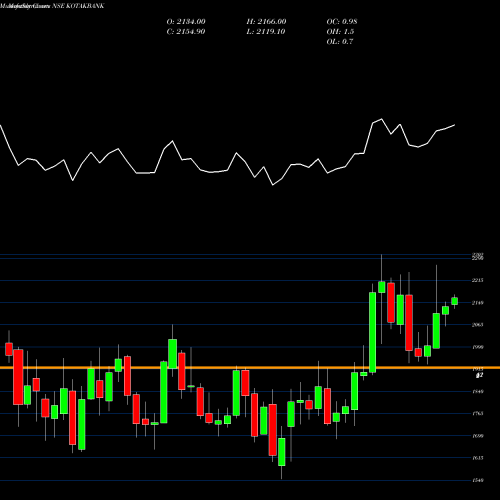500x500 pixels.
Task: Click the orange horizontal price level line
Action: point(250,368)
